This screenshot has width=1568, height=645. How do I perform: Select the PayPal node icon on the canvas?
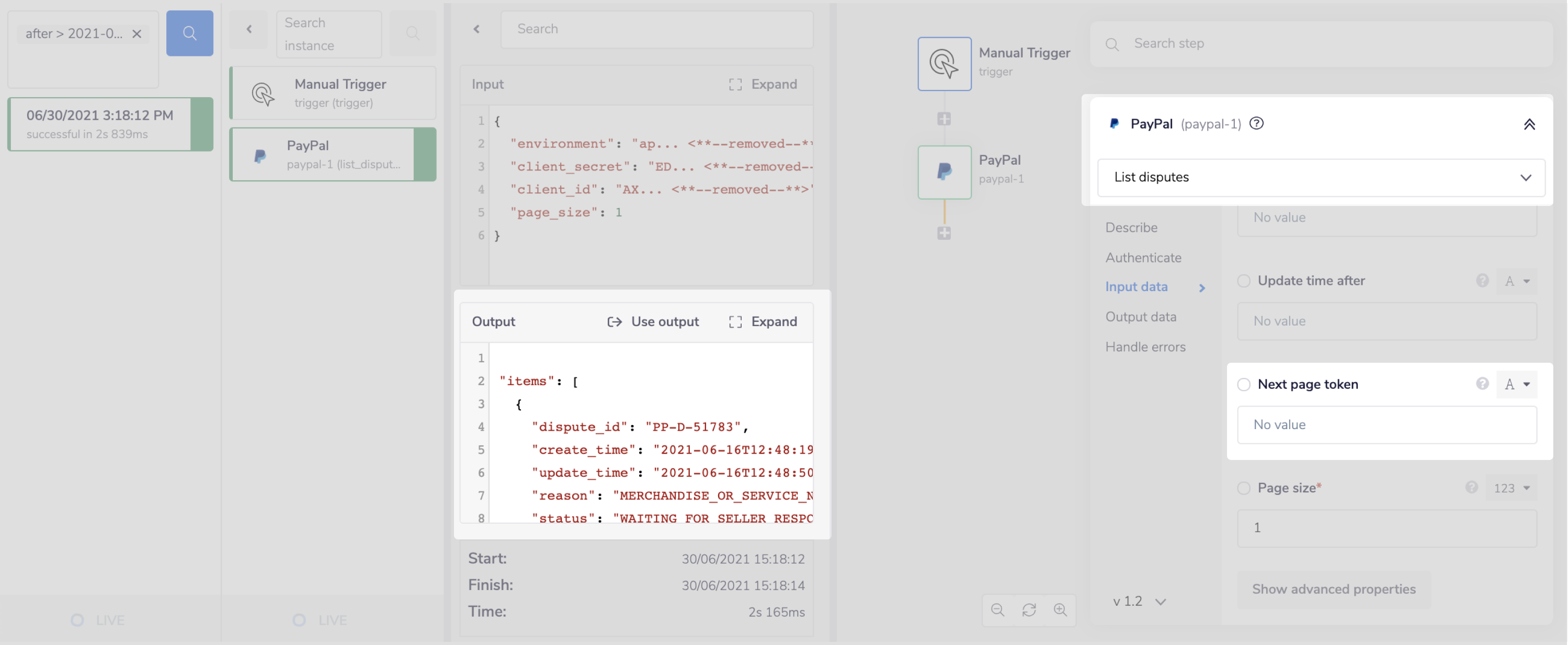pos(944,172)
